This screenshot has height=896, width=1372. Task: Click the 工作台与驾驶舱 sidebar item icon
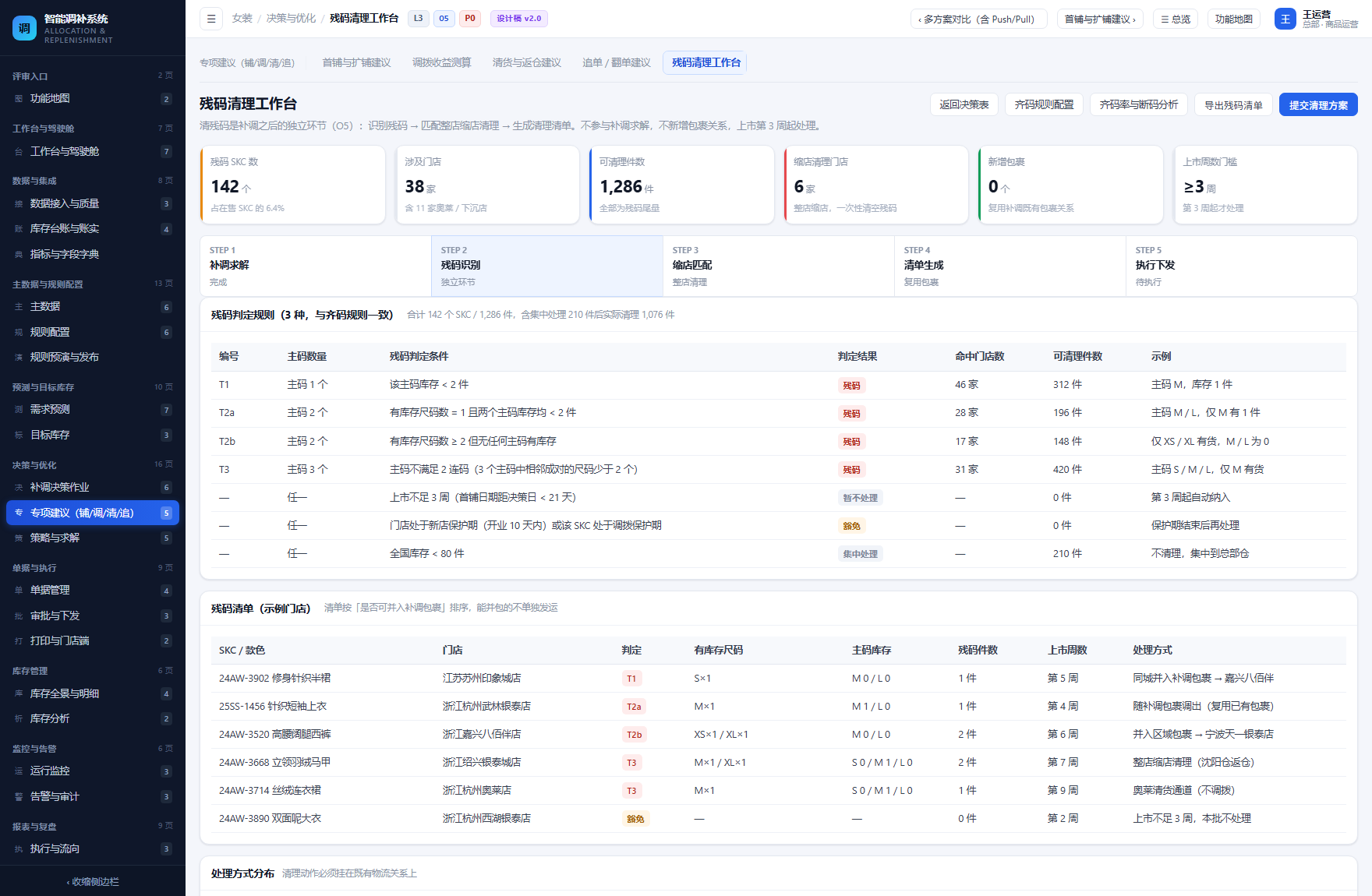point(19,152)
